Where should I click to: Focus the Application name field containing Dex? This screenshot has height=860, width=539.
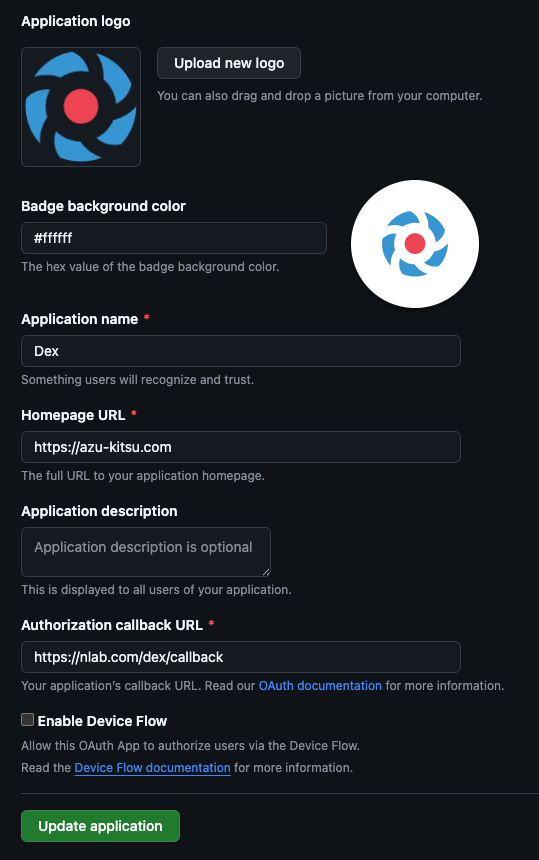tap(241, 351)
